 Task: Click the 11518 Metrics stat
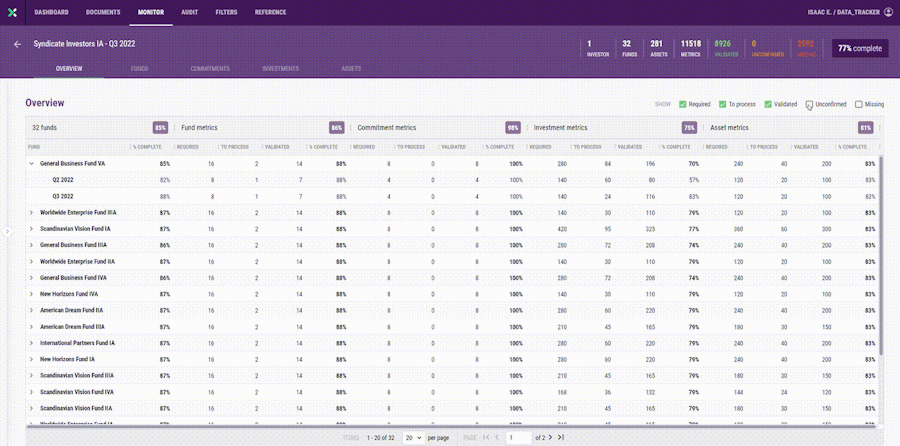point(690,48)
